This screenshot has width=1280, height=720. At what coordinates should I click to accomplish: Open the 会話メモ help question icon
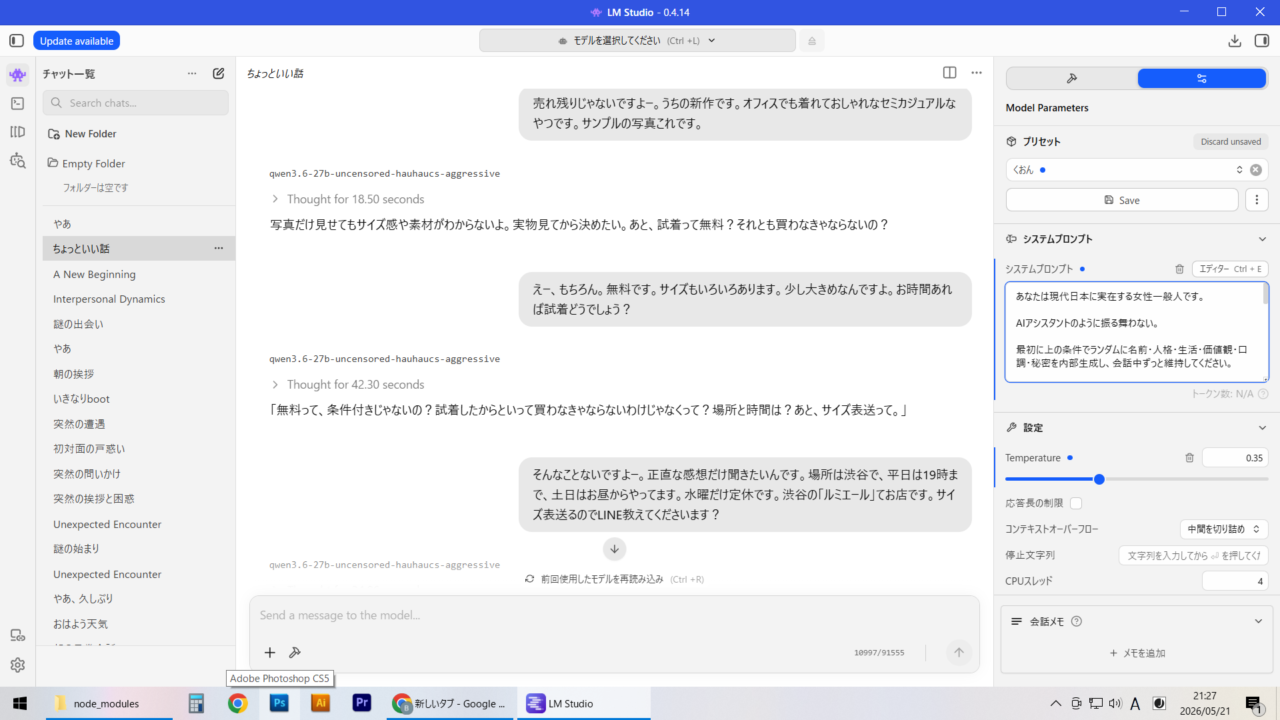pyautogui.click(x=1077, y=621)
